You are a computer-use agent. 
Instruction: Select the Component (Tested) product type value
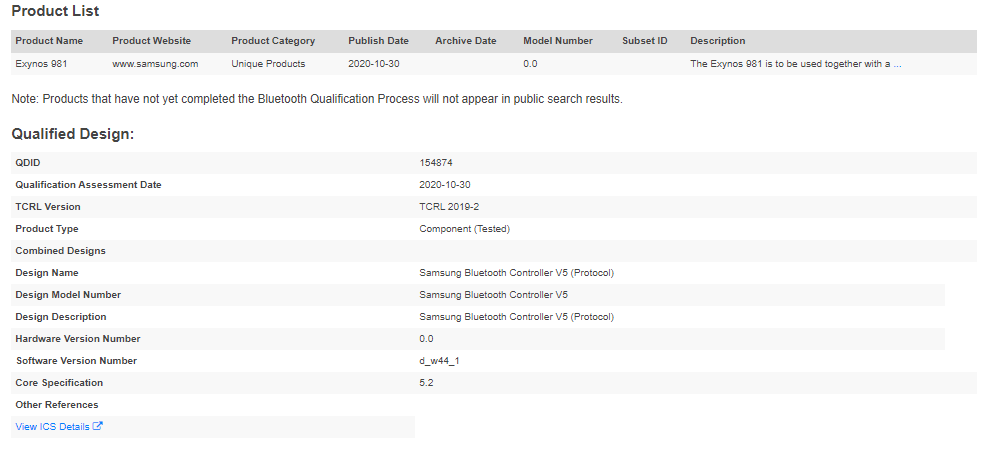[x=465, y=228]
